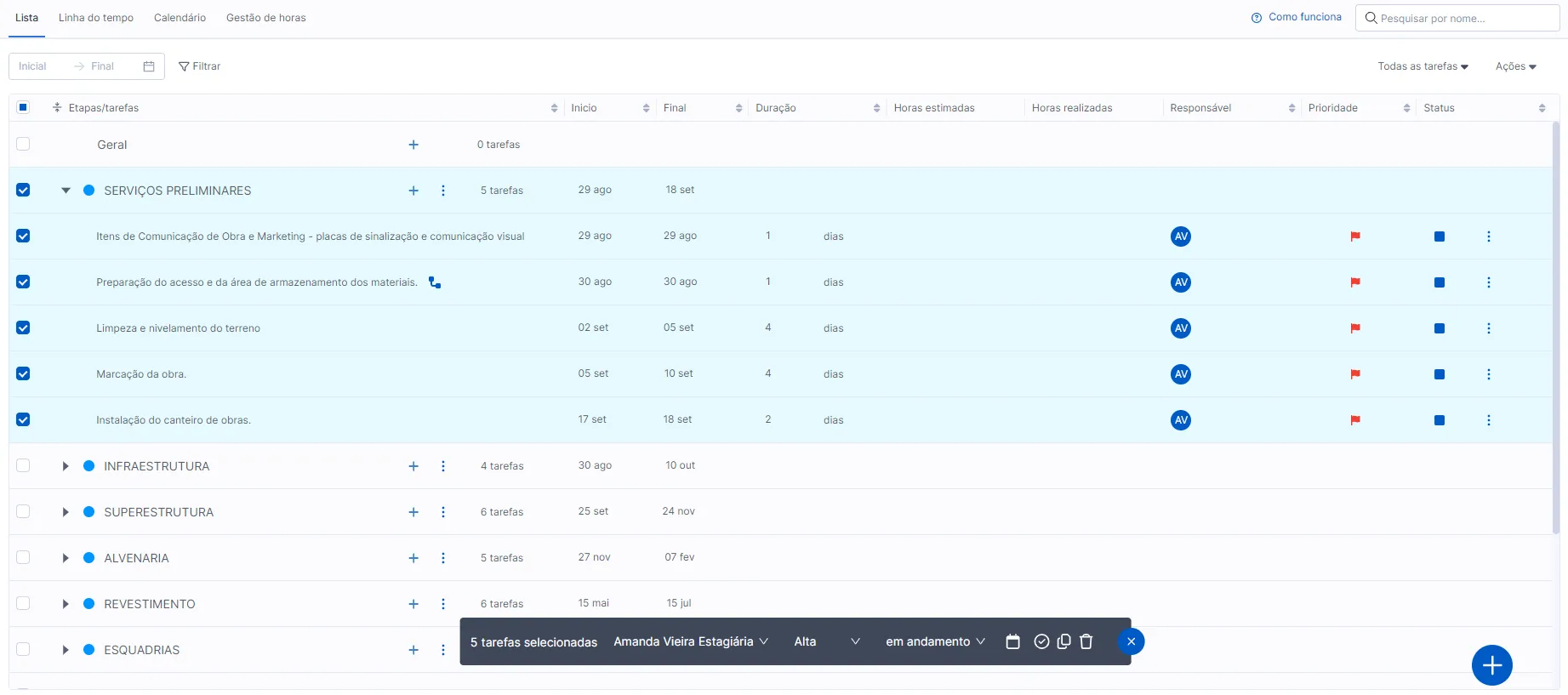Expand the ALVENARIA stage
Image resolution: width=1568 pixels, height=695 pixels.
pyautogui.click(x=66, y=558)
